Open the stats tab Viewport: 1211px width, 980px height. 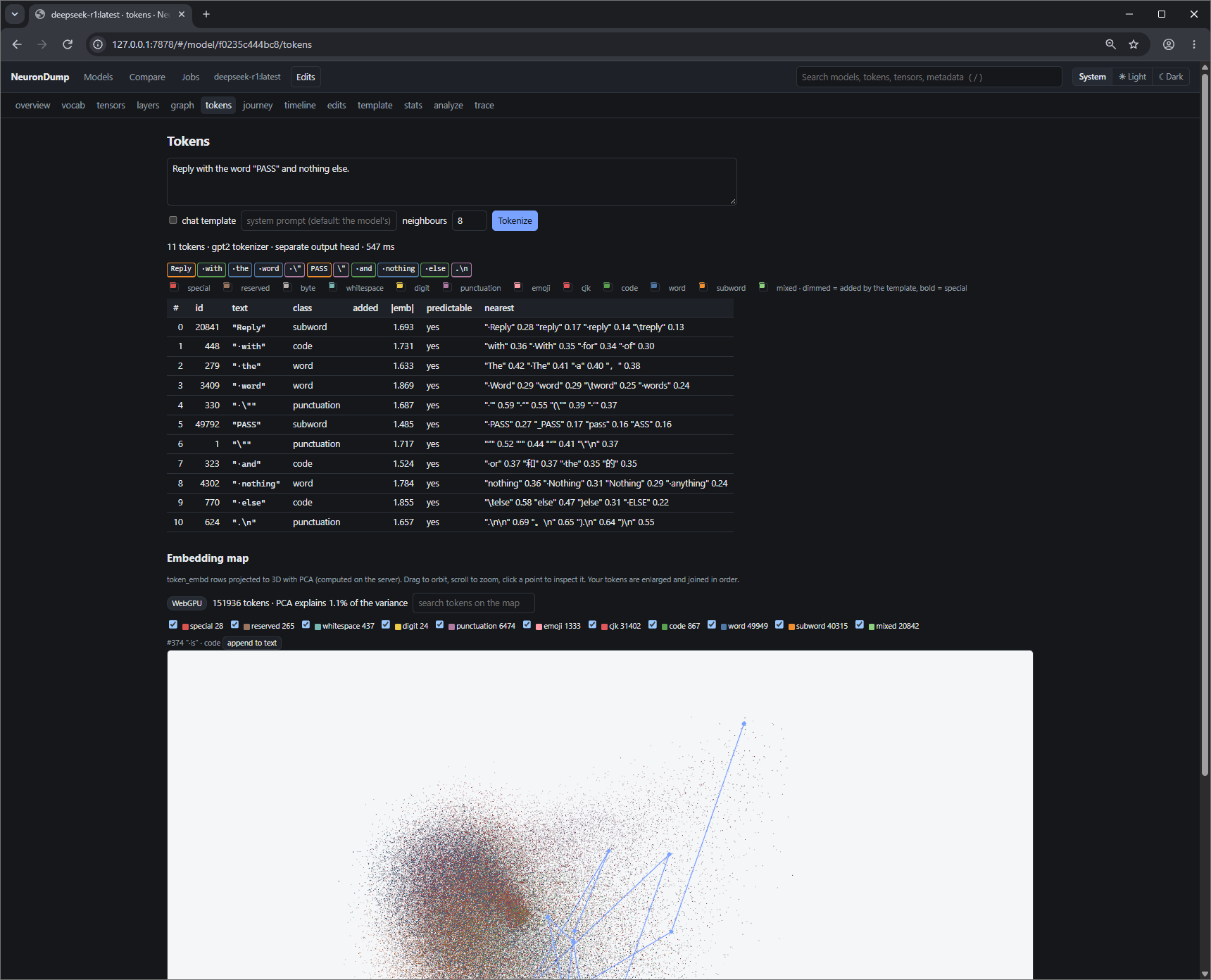tap(413, 105)
